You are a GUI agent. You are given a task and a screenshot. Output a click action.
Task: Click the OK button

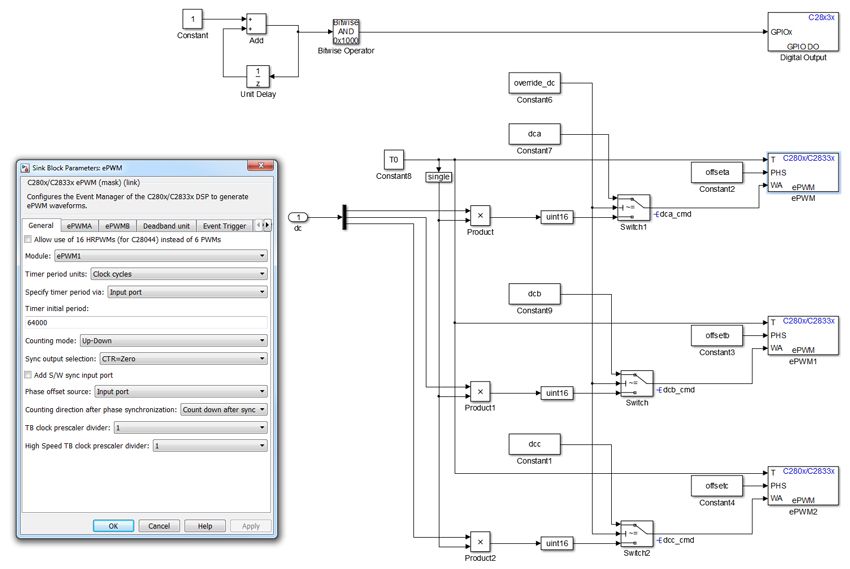113,525
